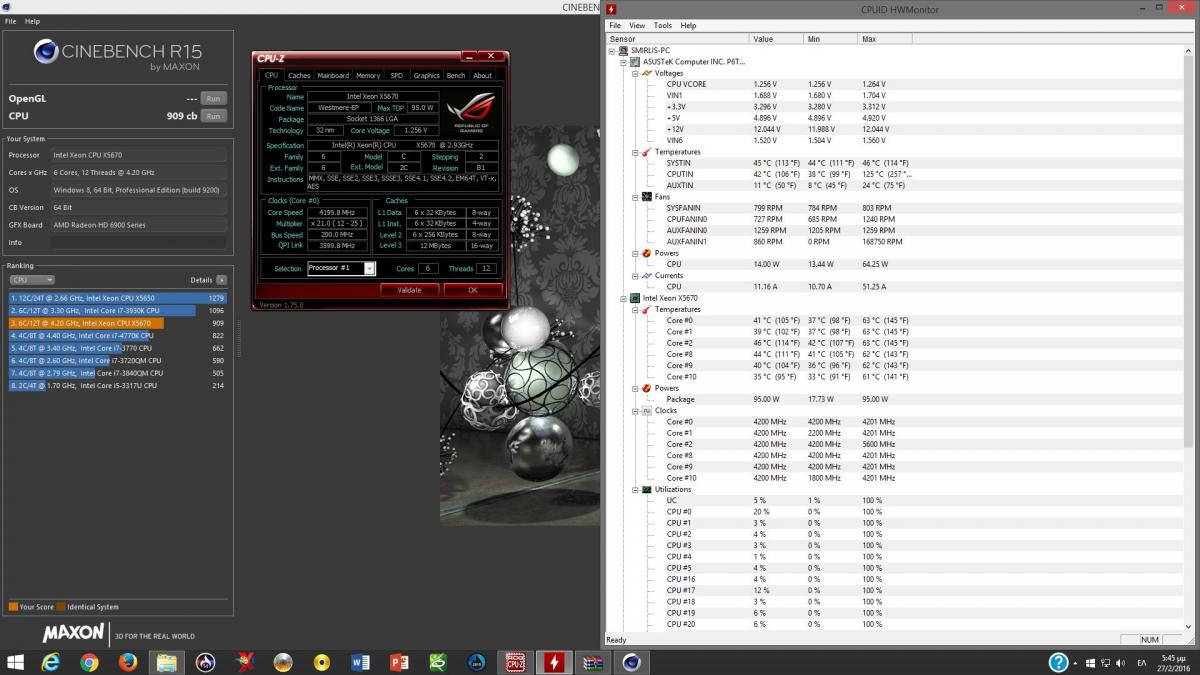The image size is (1200, 675).
Task: Open the Cinebench Help menu
Action: [x=33, y=21]
